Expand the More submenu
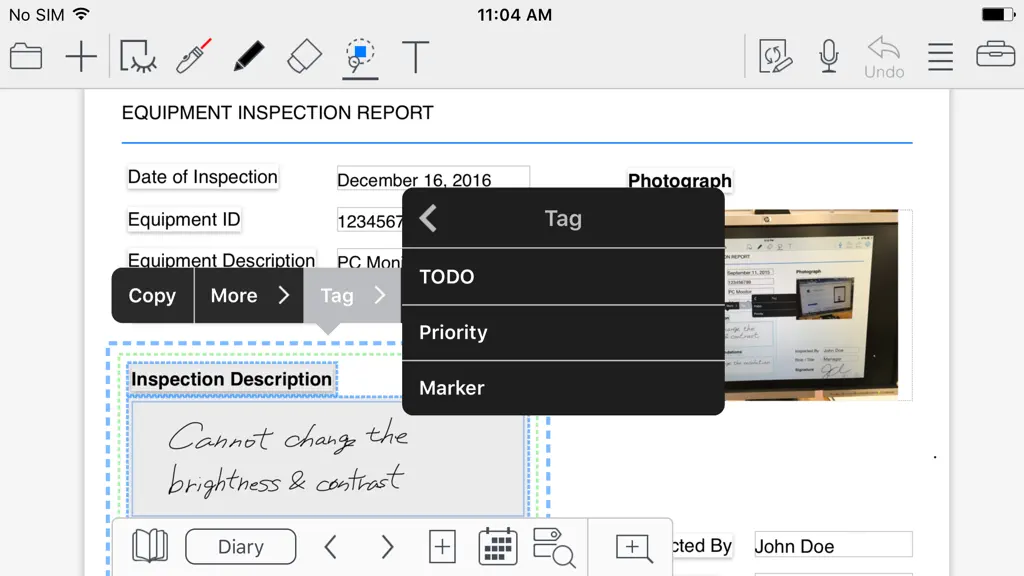1024x576 pixels. [249, 296]
